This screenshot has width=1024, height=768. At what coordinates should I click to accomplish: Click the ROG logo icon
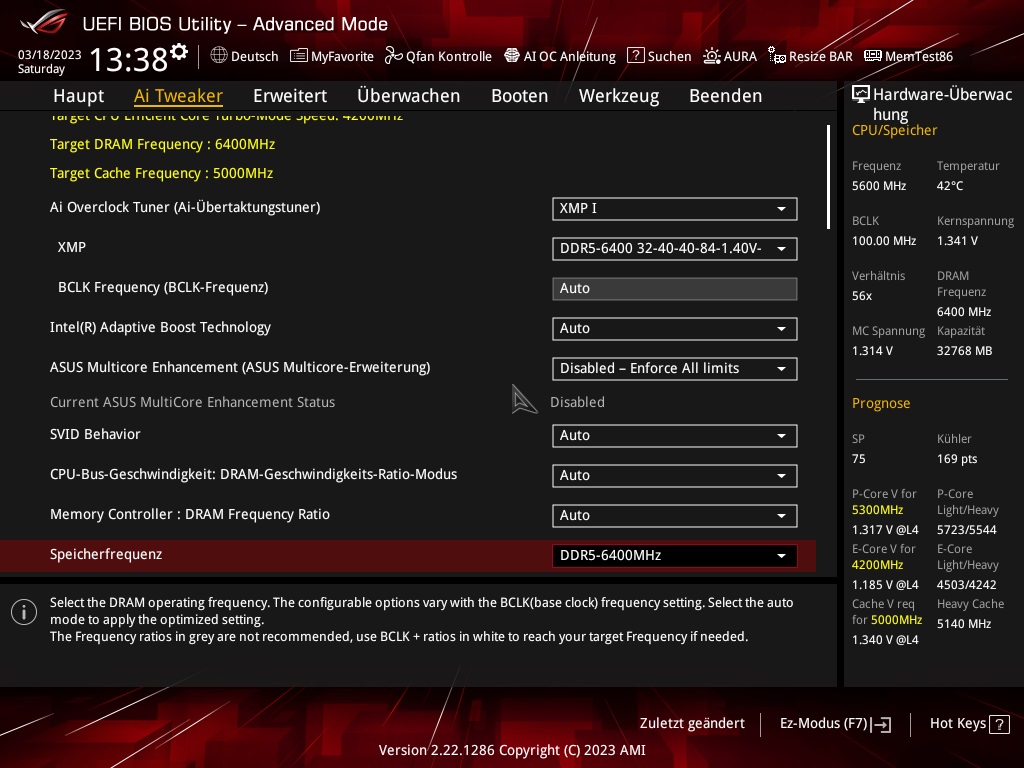[x=44, y=23]
